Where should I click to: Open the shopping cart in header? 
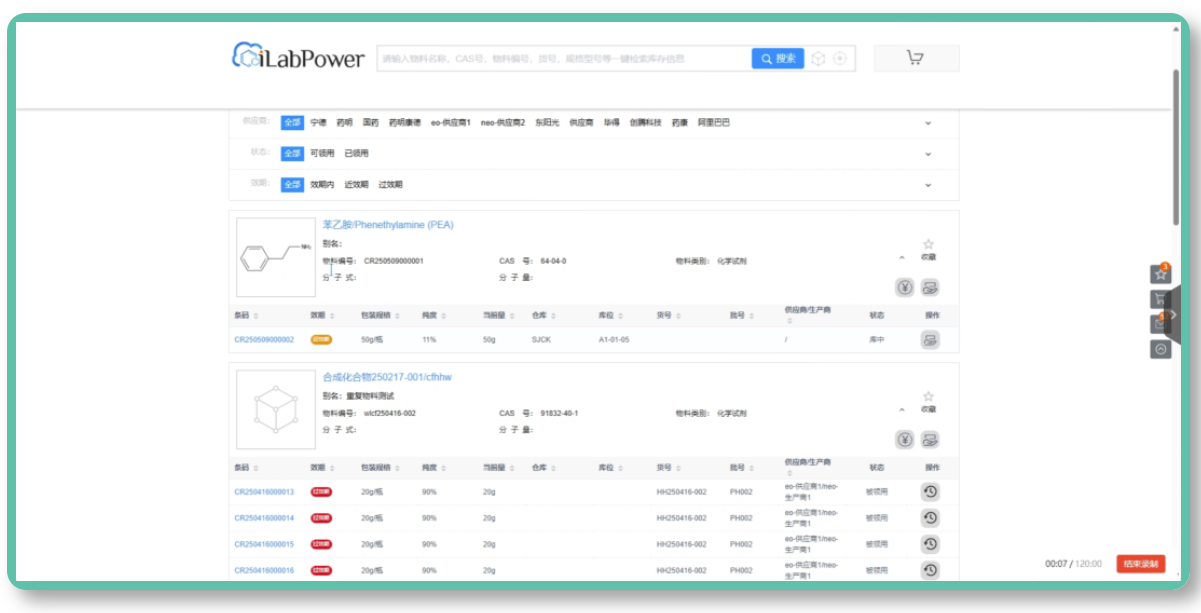[x=915, y=58]
